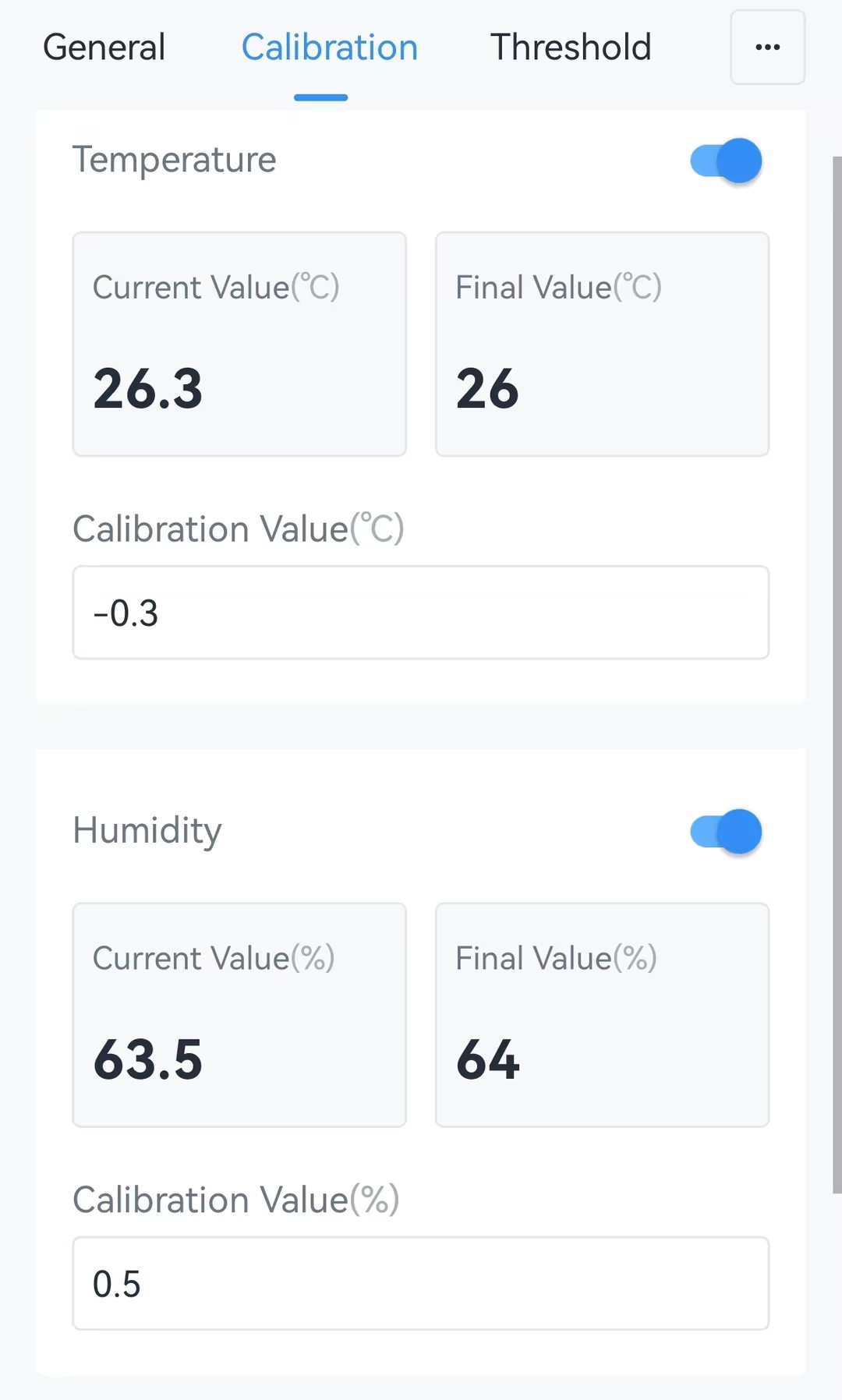Click the Humidity section heading

pos(147,831)
